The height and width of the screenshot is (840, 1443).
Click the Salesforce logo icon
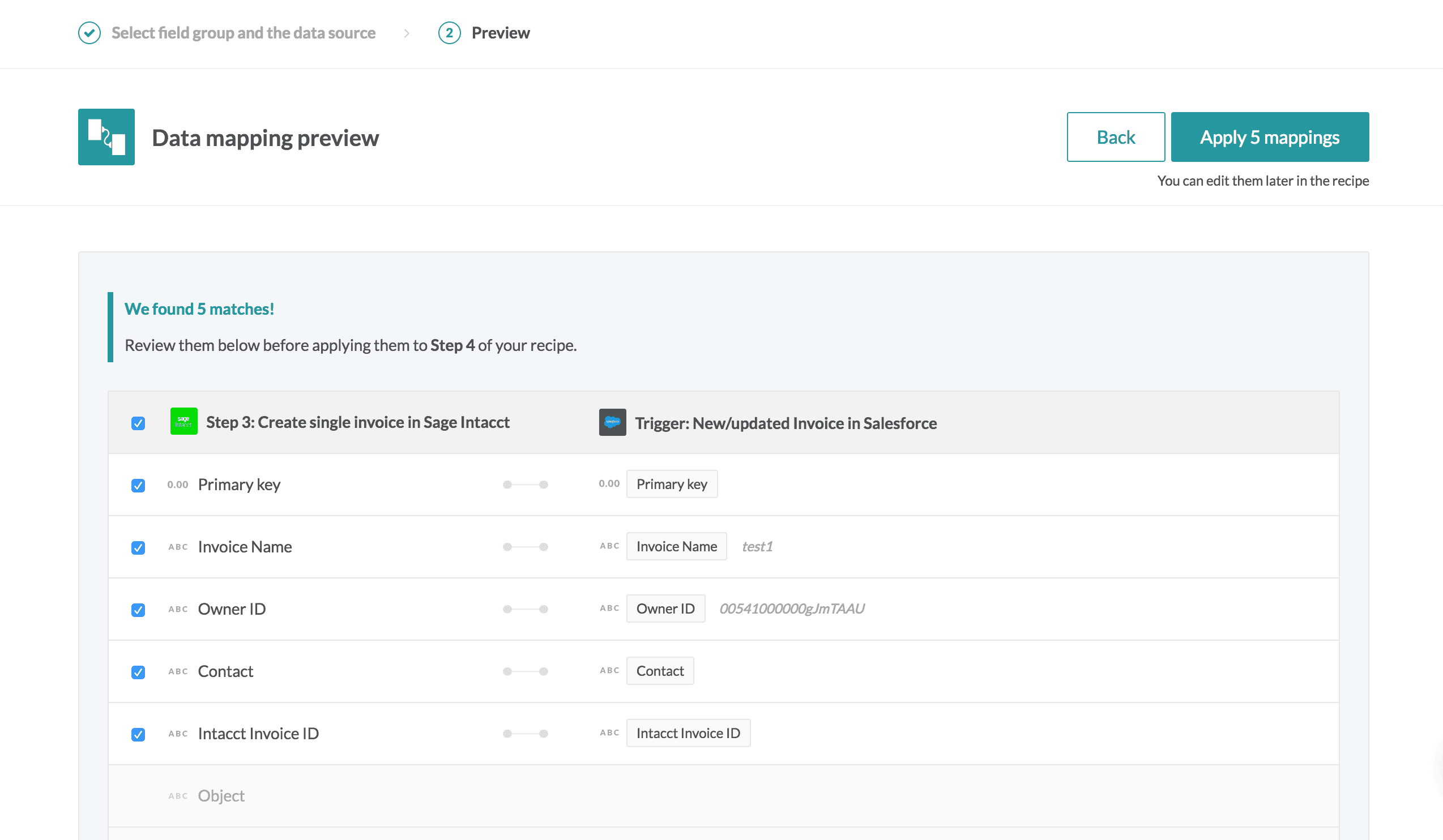pos(612,422)
